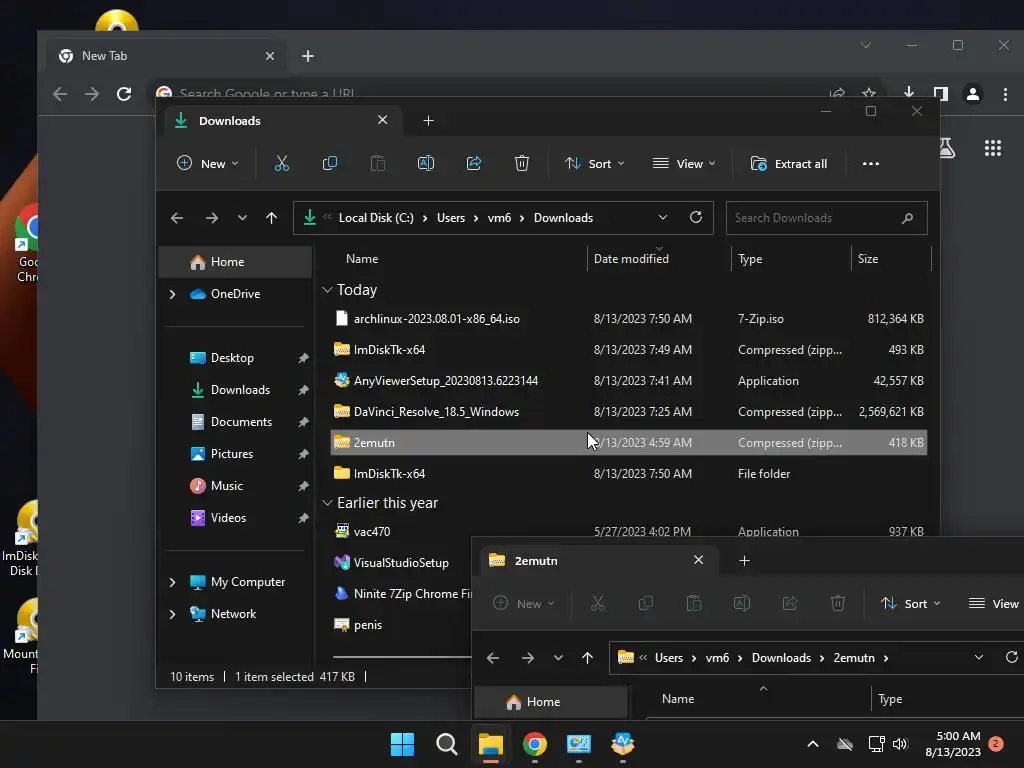Go up one folder in 2emutn window
Screen dimensions: 1024x768
point(588,658)
